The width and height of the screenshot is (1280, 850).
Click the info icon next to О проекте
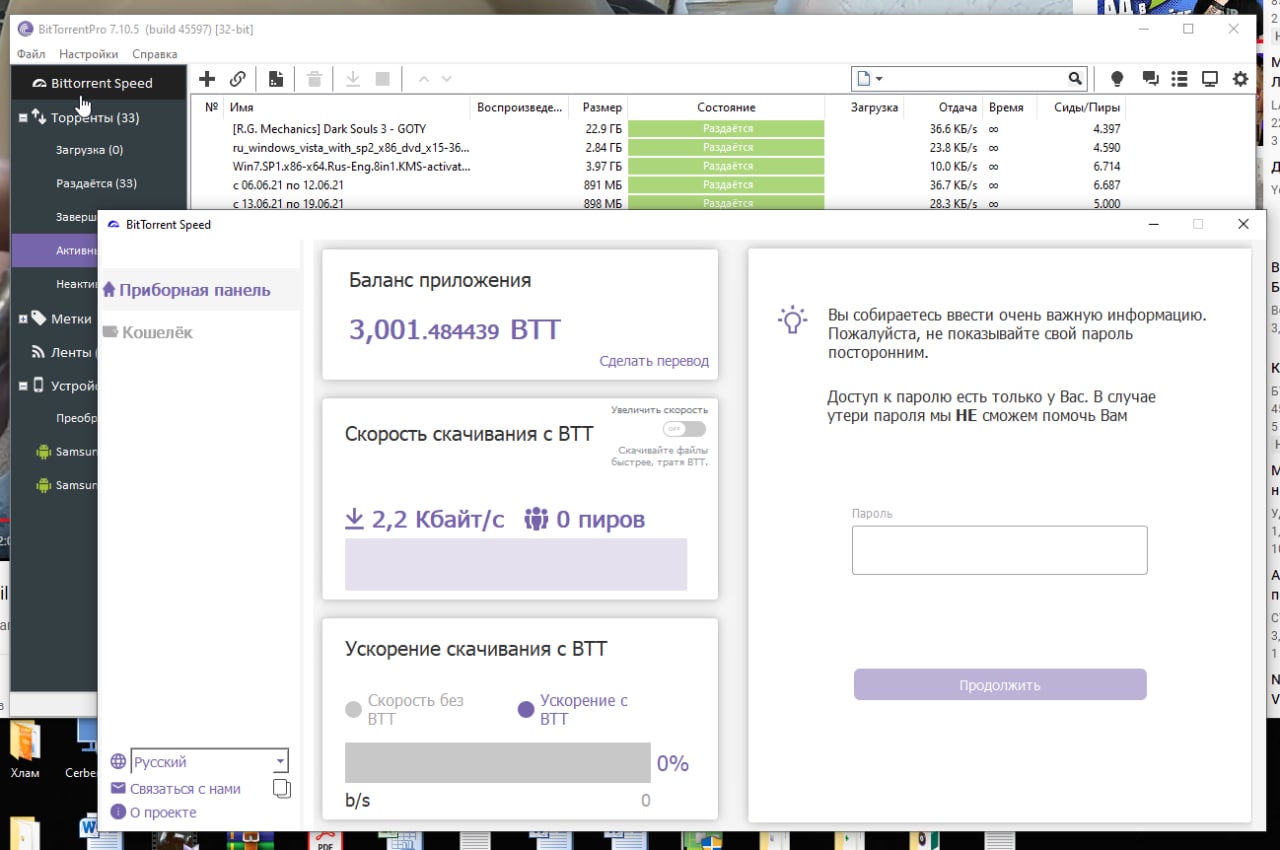pyautogui.click(x=118, y=812)
